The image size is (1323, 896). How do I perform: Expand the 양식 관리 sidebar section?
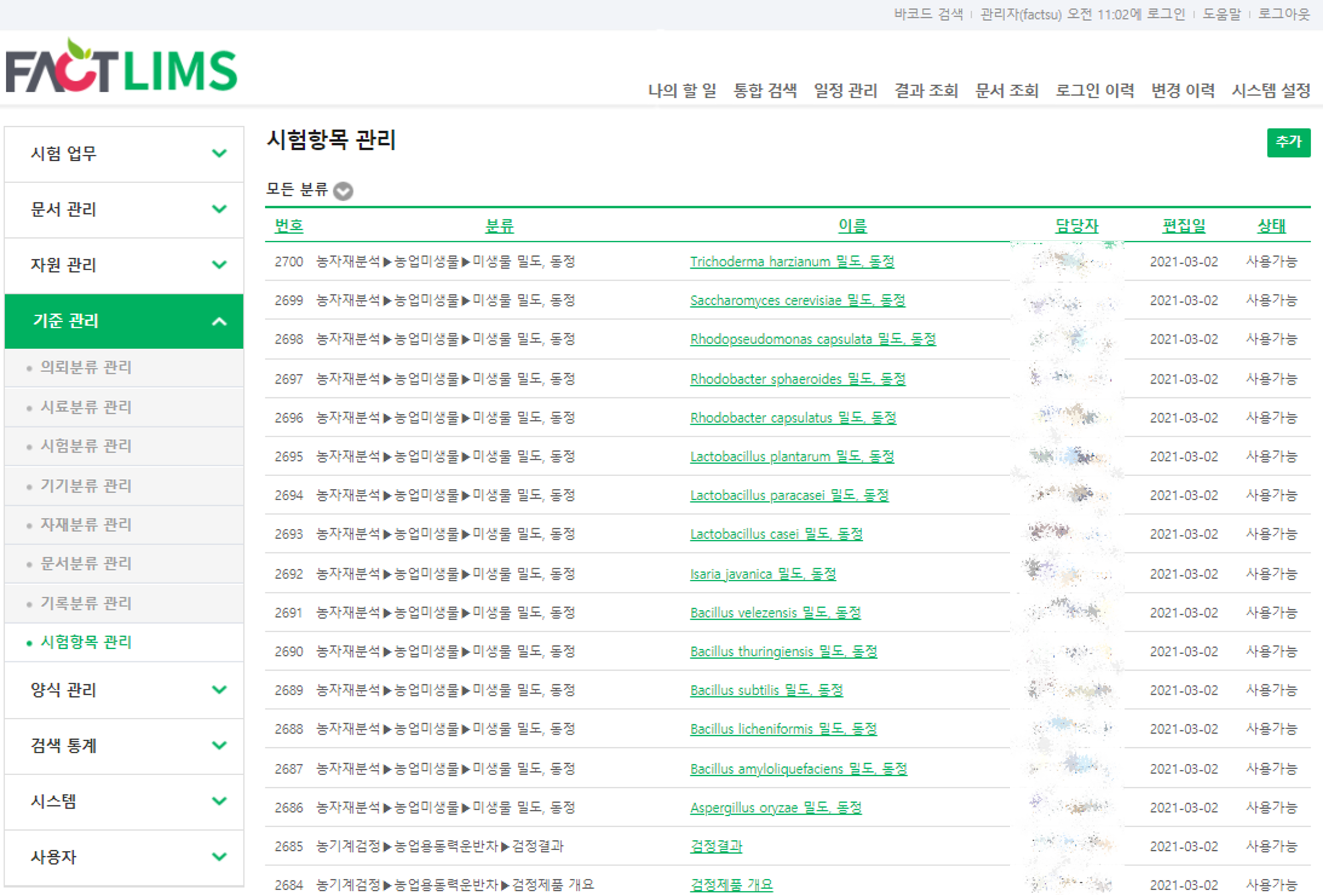pos(123,690)
